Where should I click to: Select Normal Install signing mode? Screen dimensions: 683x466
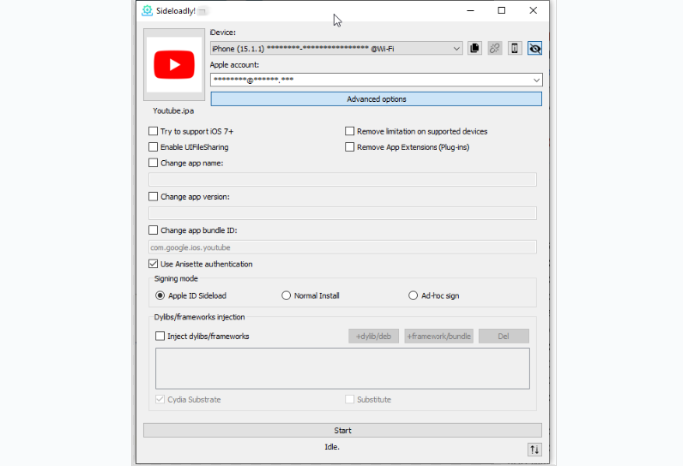287,296
